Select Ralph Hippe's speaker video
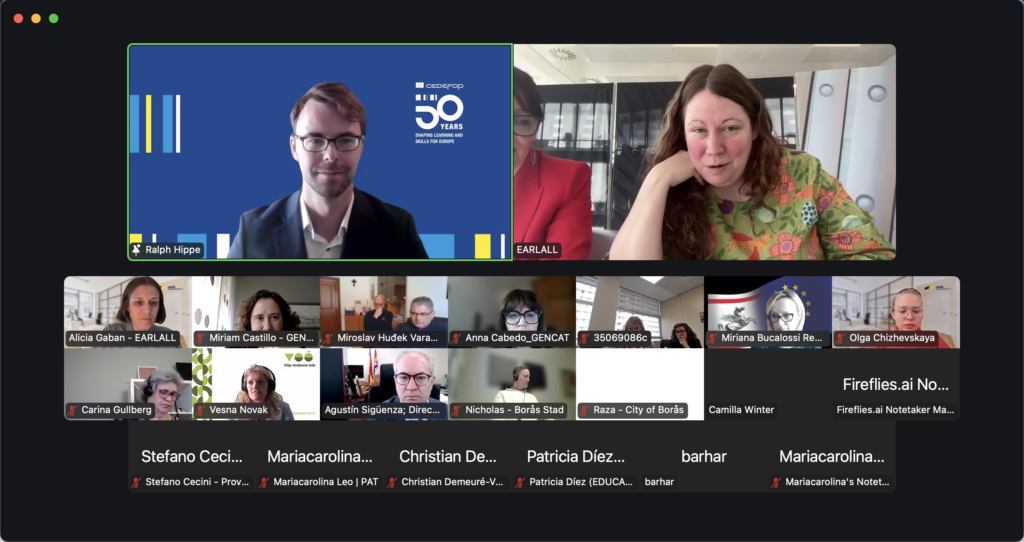This screenshot has height=542, width=1024. (320, 151)
